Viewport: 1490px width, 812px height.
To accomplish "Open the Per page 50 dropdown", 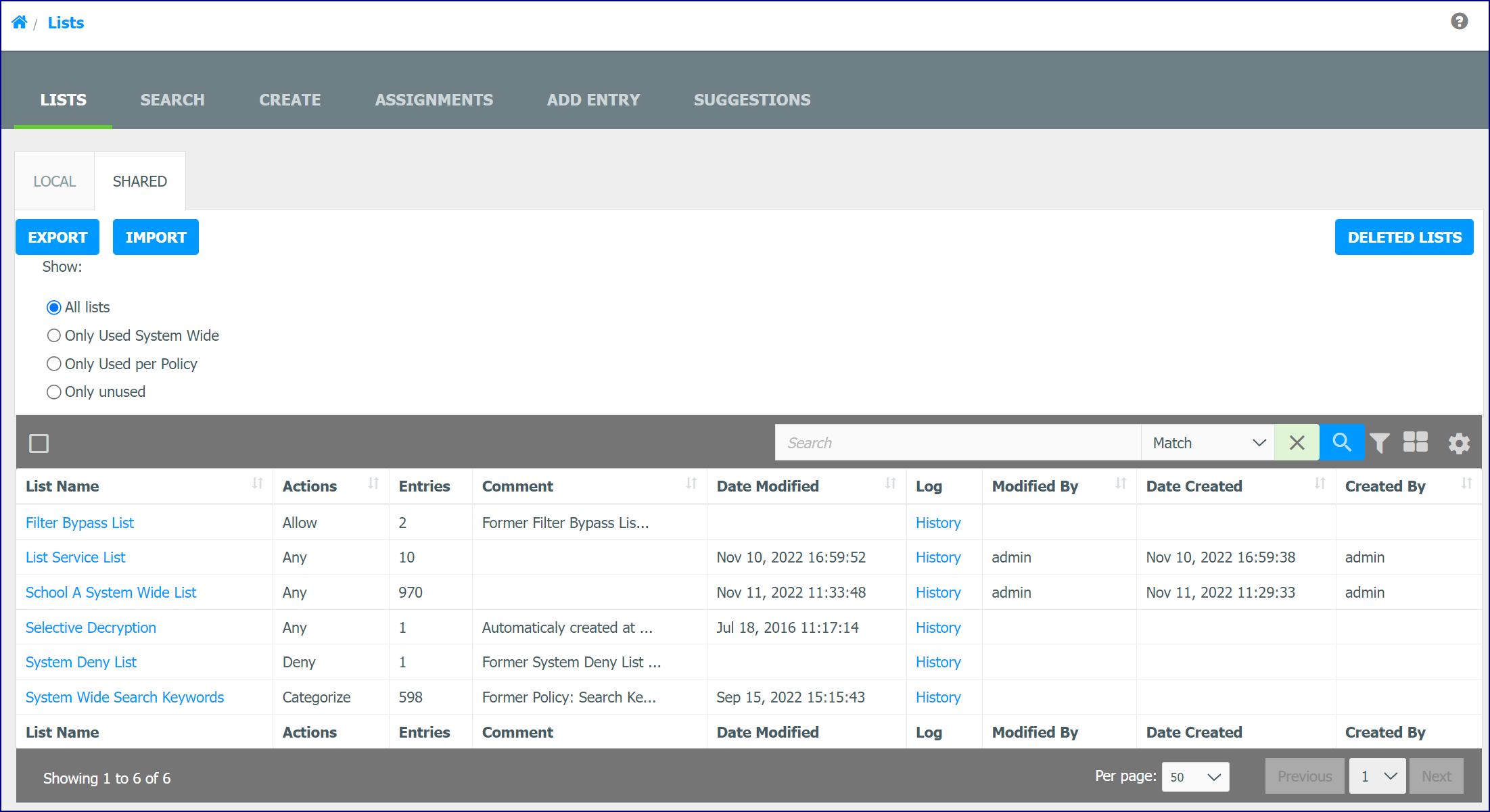I will tap(1195, 777).
